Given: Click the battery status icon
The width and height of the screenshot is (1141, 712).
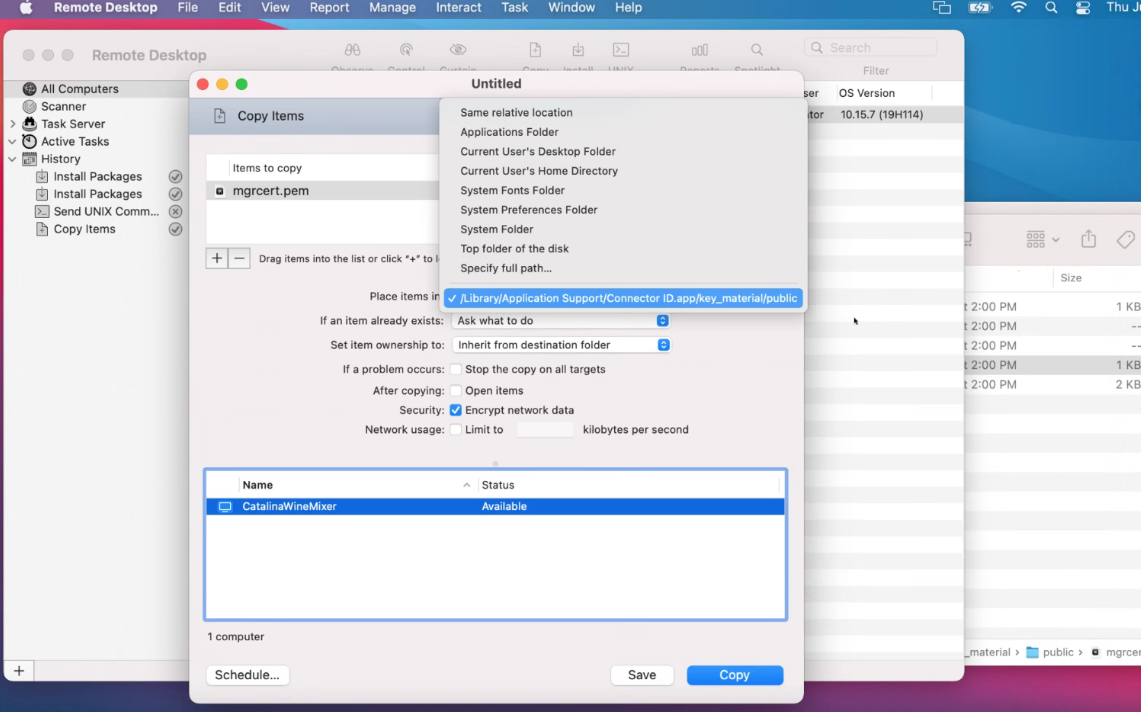Looking at the screenshot, I should click(x=980, y=8).
